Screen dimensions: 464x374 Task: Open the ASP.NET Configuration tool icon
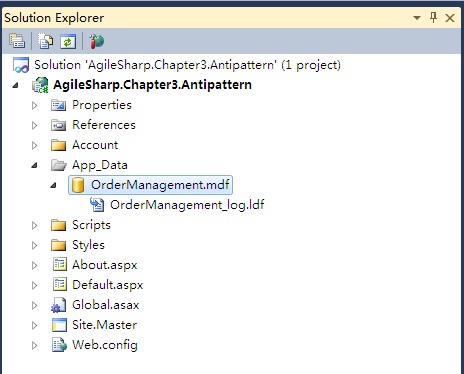coord(97,41)
